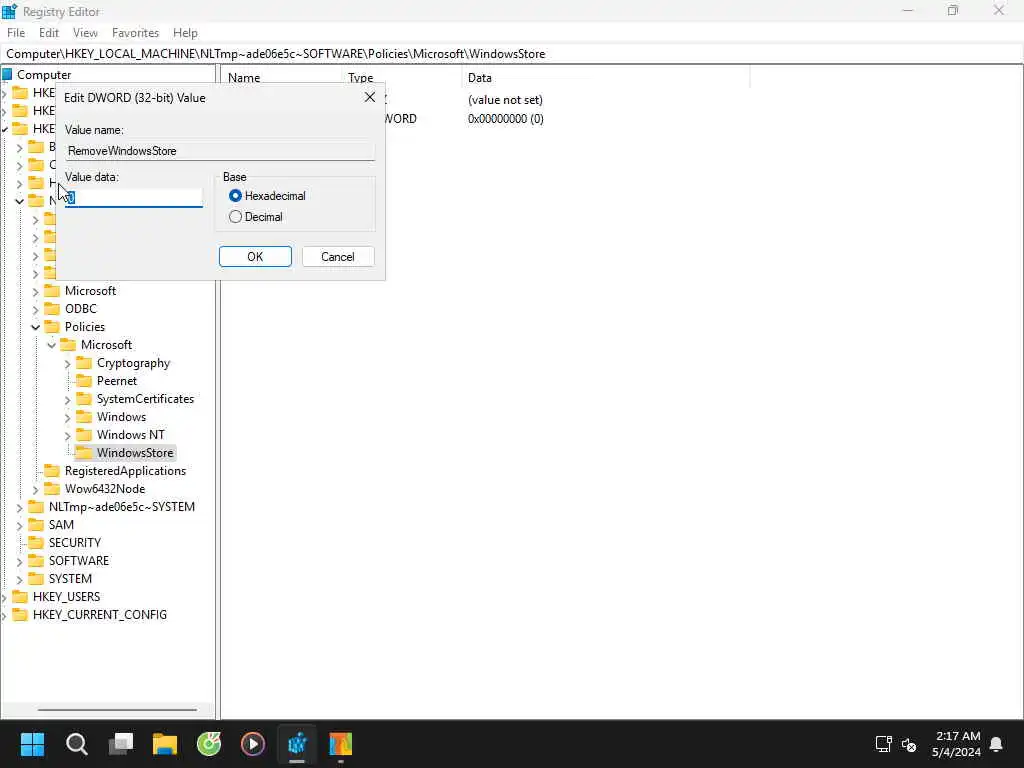Expand the SystemCertificates key
This screenshot has width=1024, height=768.
click(68, 400)
